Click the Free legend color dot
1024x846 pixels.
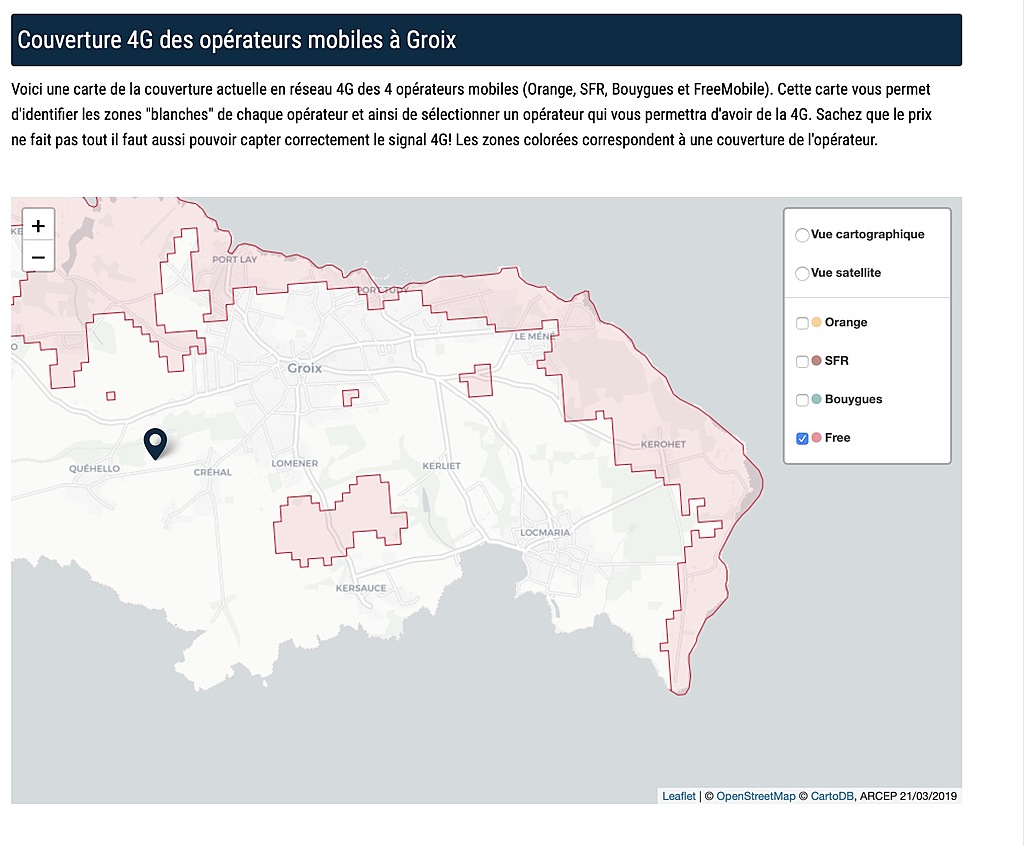click(x=816, y=438)
